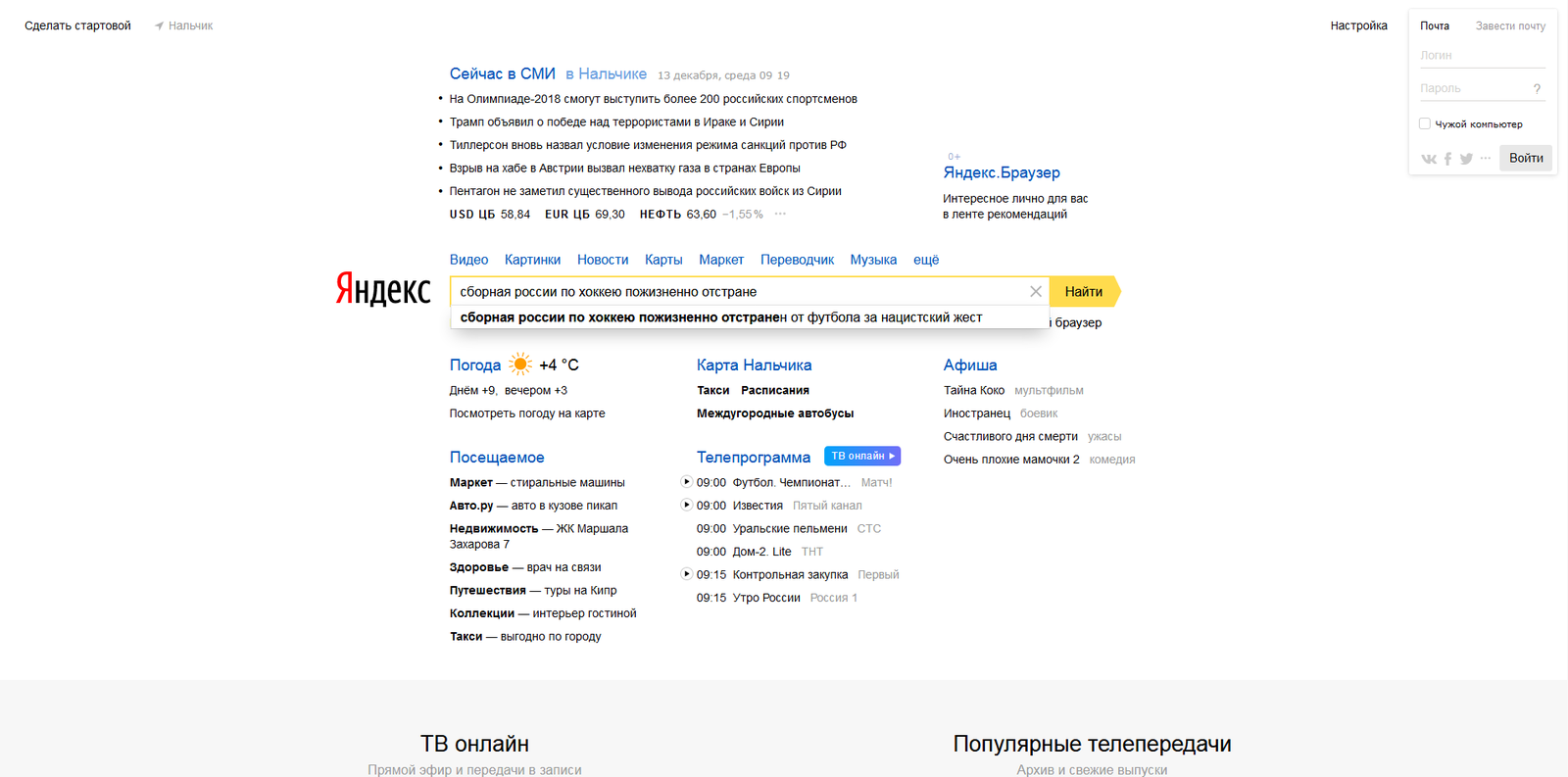Click the VK social login icon
The image size is (1568, 777).
pos(1429,159)
